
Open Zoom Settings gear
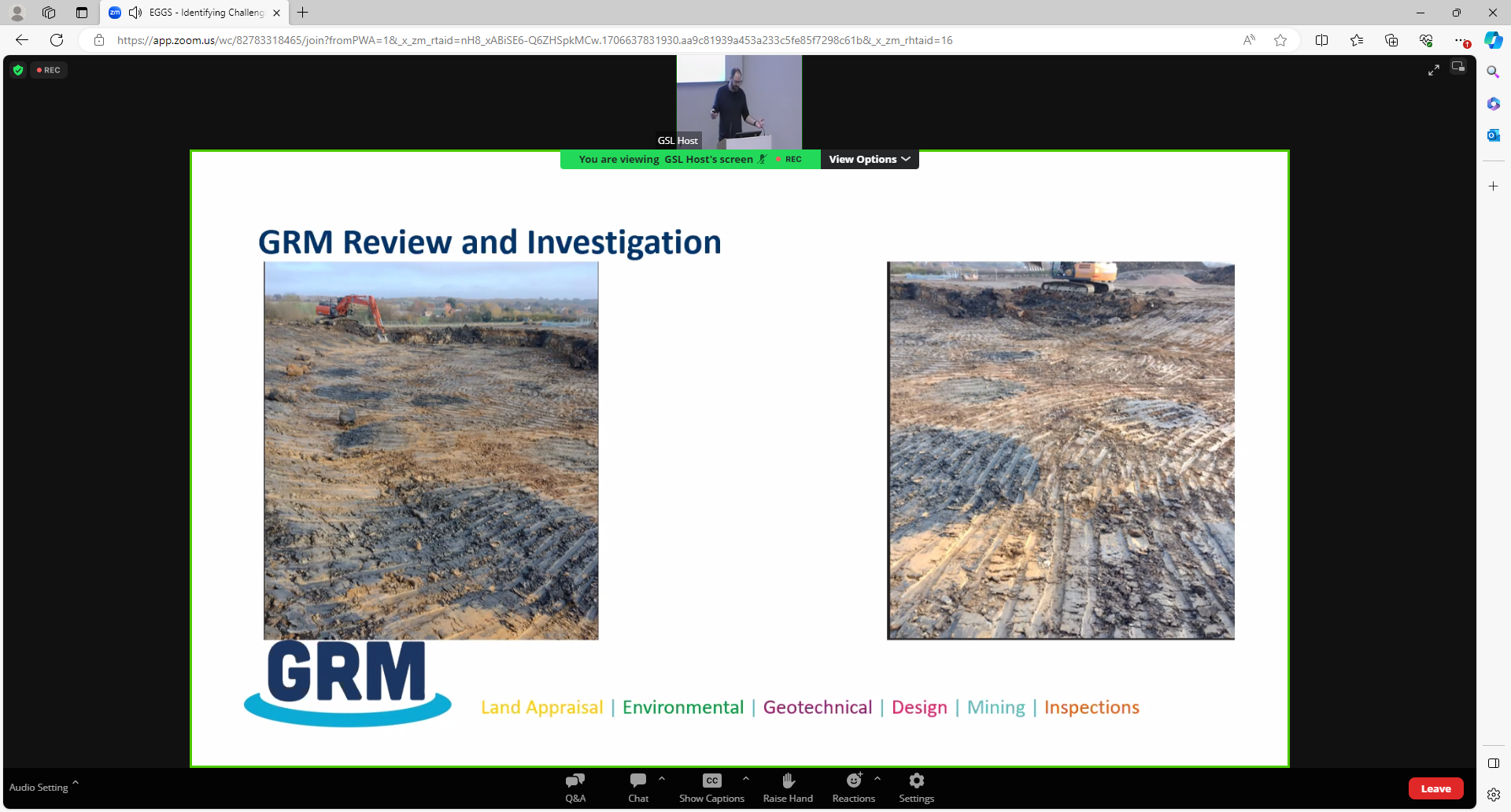[x=917, y=788]
